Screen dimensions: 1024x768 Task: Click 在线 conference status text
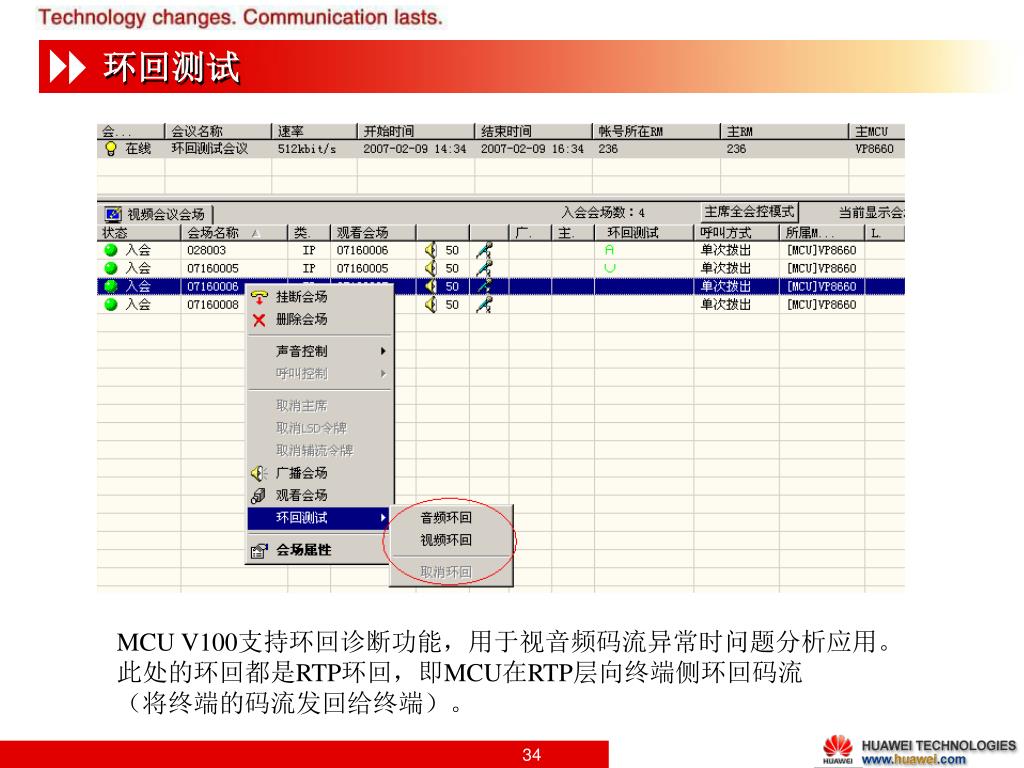click(x=138, y=149)
